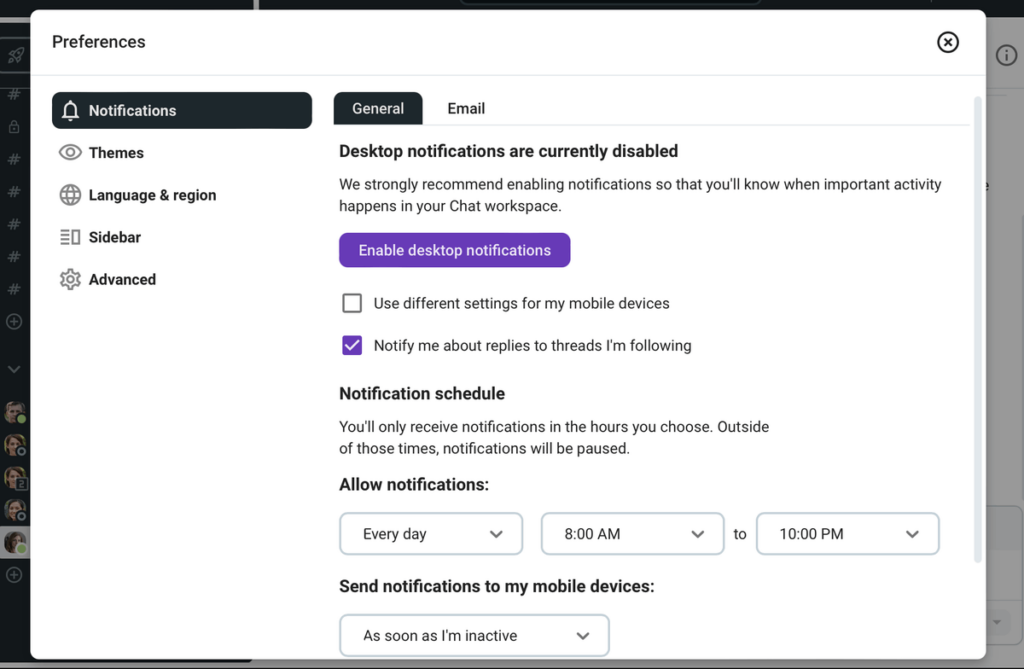Switch to the Email tab

pyautogui.click(x=466, y=109)
